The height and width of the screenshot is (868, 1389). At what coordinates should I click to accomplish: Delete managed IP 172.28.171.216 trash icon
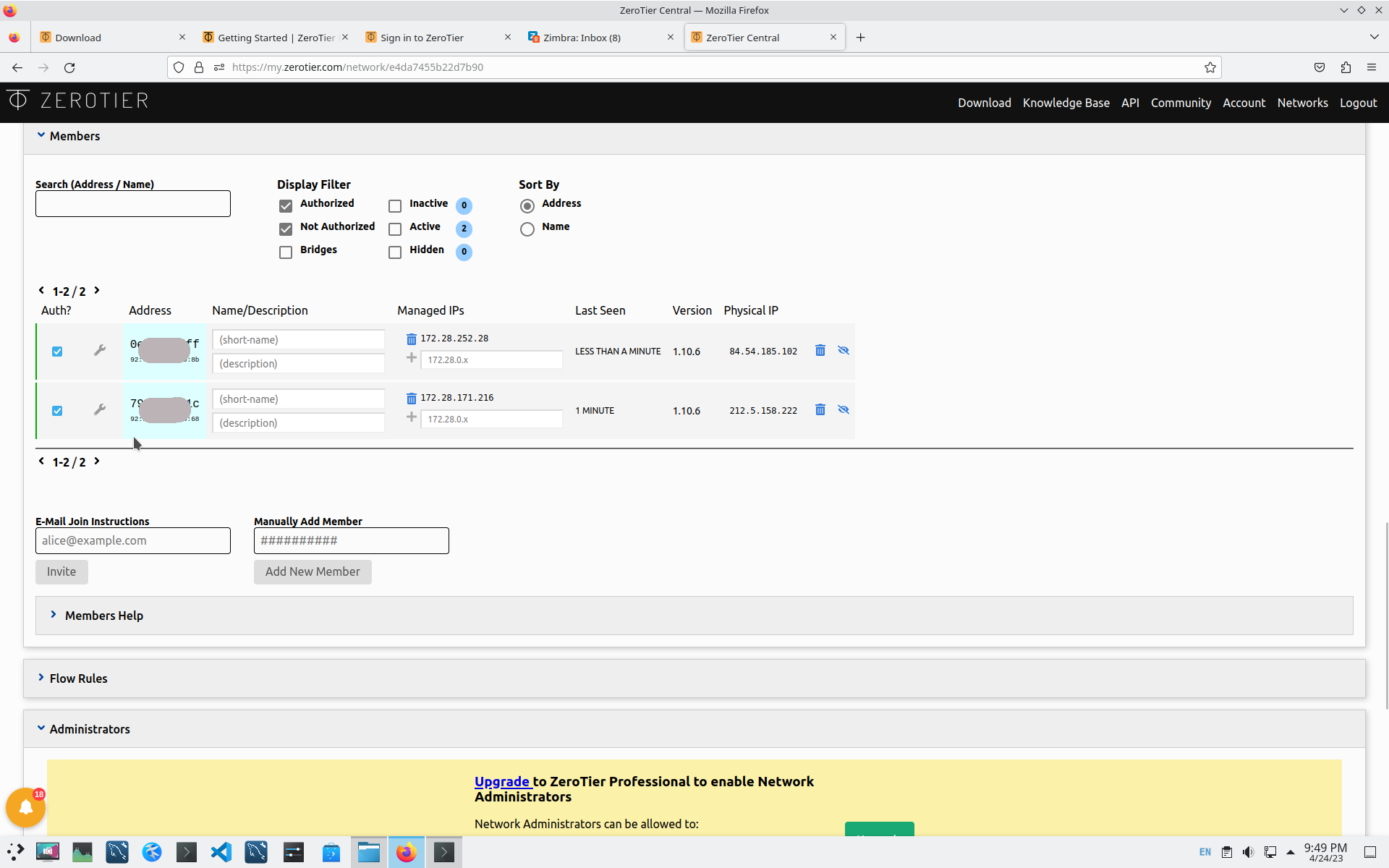tap(411, 398)
